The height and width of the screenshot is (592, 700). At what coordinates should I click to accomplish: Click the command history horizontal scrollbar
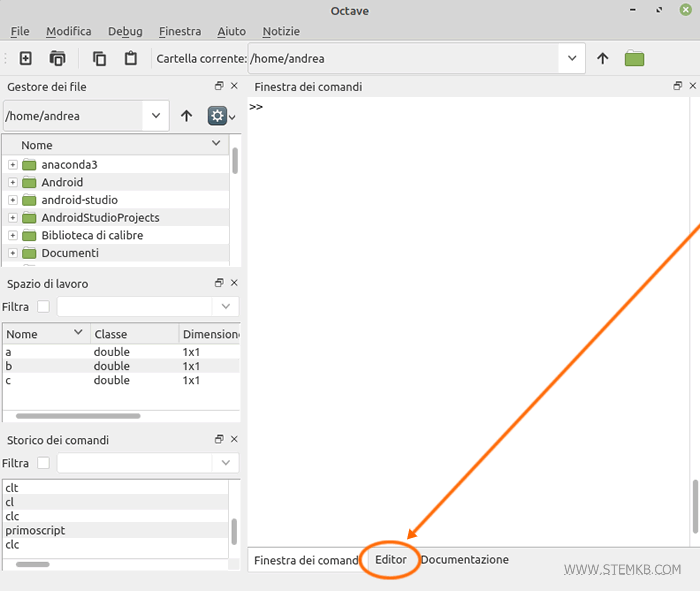coord(33,564)
